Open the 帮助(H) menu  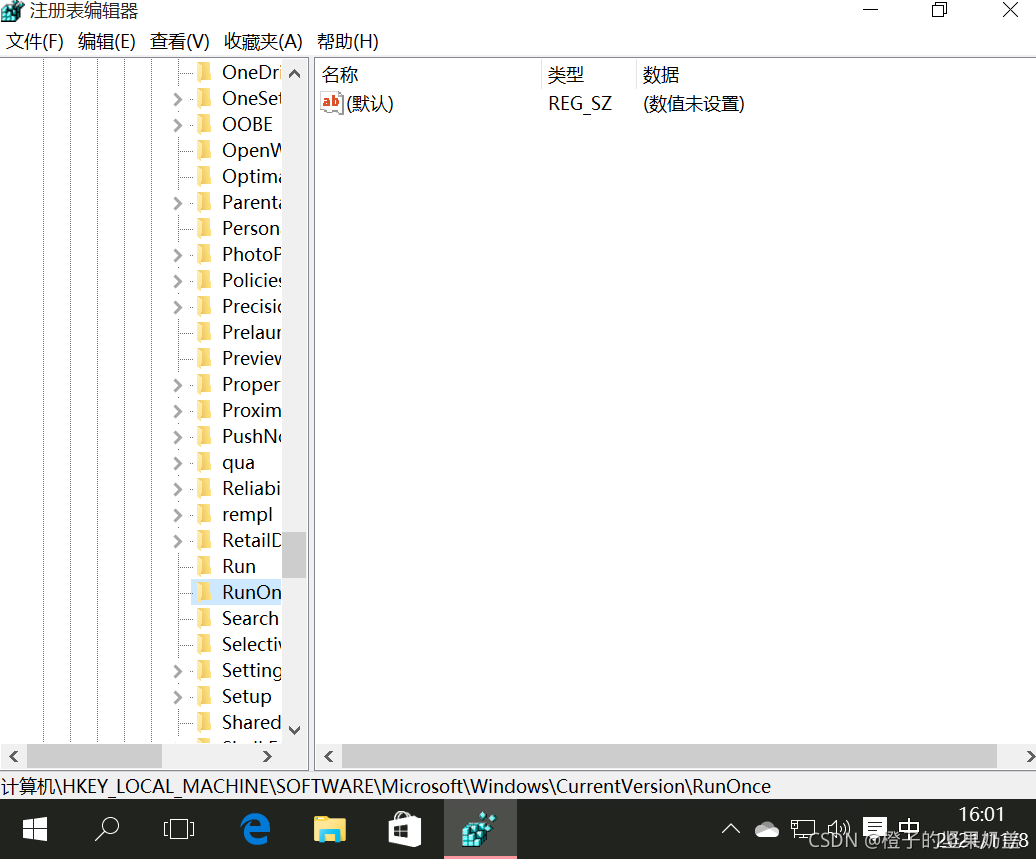(347, 41)
